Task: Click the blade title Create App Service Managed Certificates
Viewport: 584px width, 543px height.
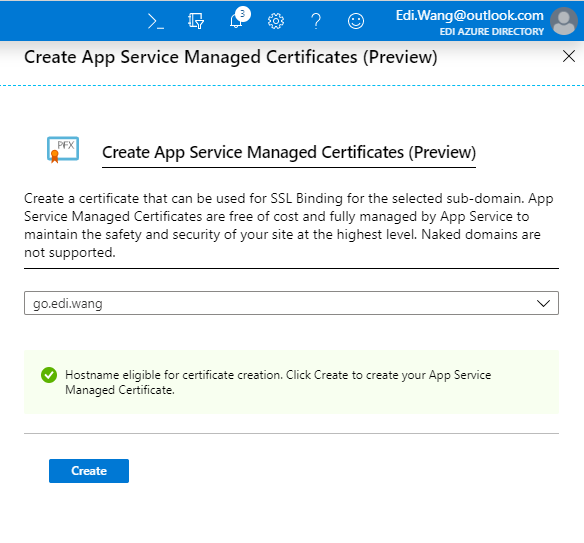Action: click(231, 57)
